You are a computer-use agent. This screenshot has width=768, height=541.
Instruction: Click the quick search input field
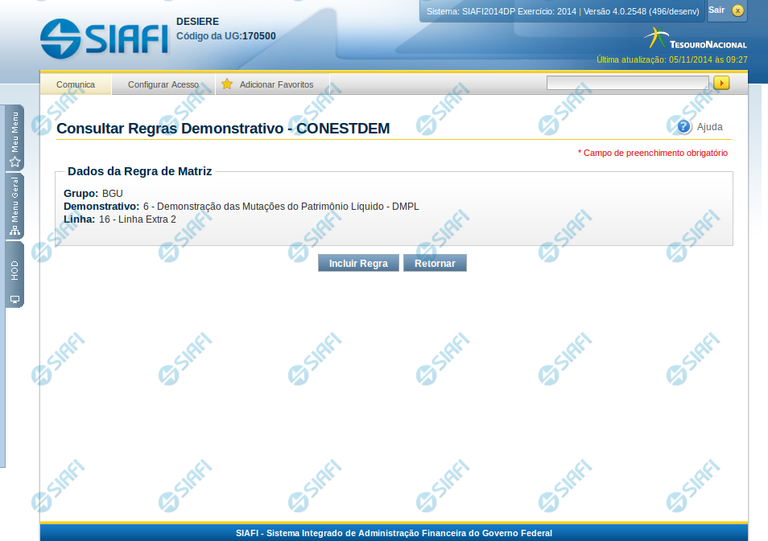[x=627, y=83]
